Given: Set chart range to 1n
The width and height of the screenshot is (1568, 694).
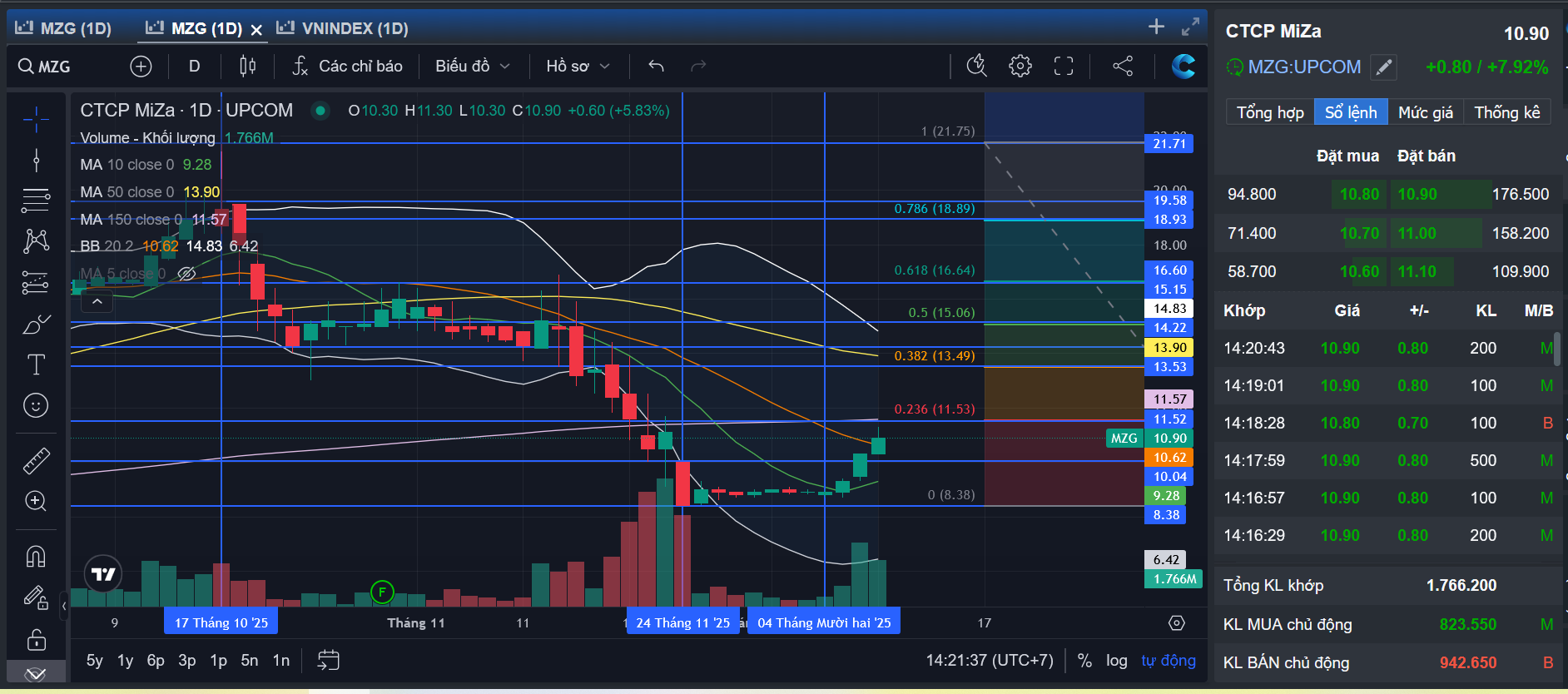Looking at the screenshot, I should point(281,661).
